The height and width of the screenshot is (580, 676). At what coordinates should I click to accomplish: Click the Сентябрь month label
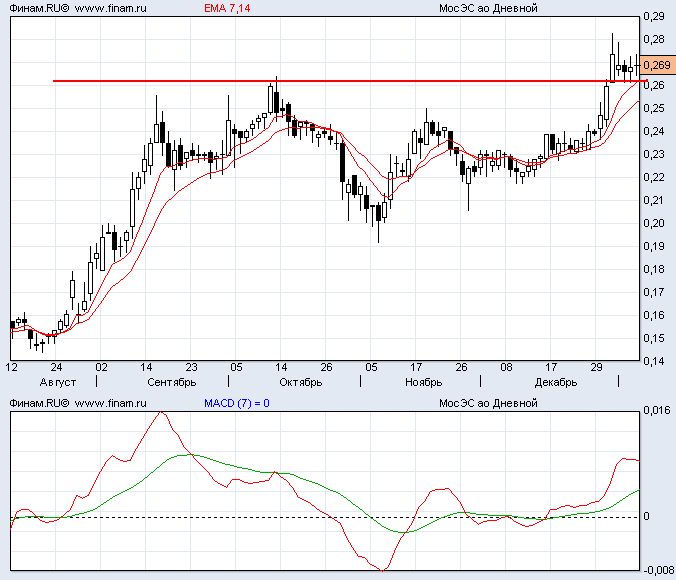pyautogui.click(x=172, y=382)
